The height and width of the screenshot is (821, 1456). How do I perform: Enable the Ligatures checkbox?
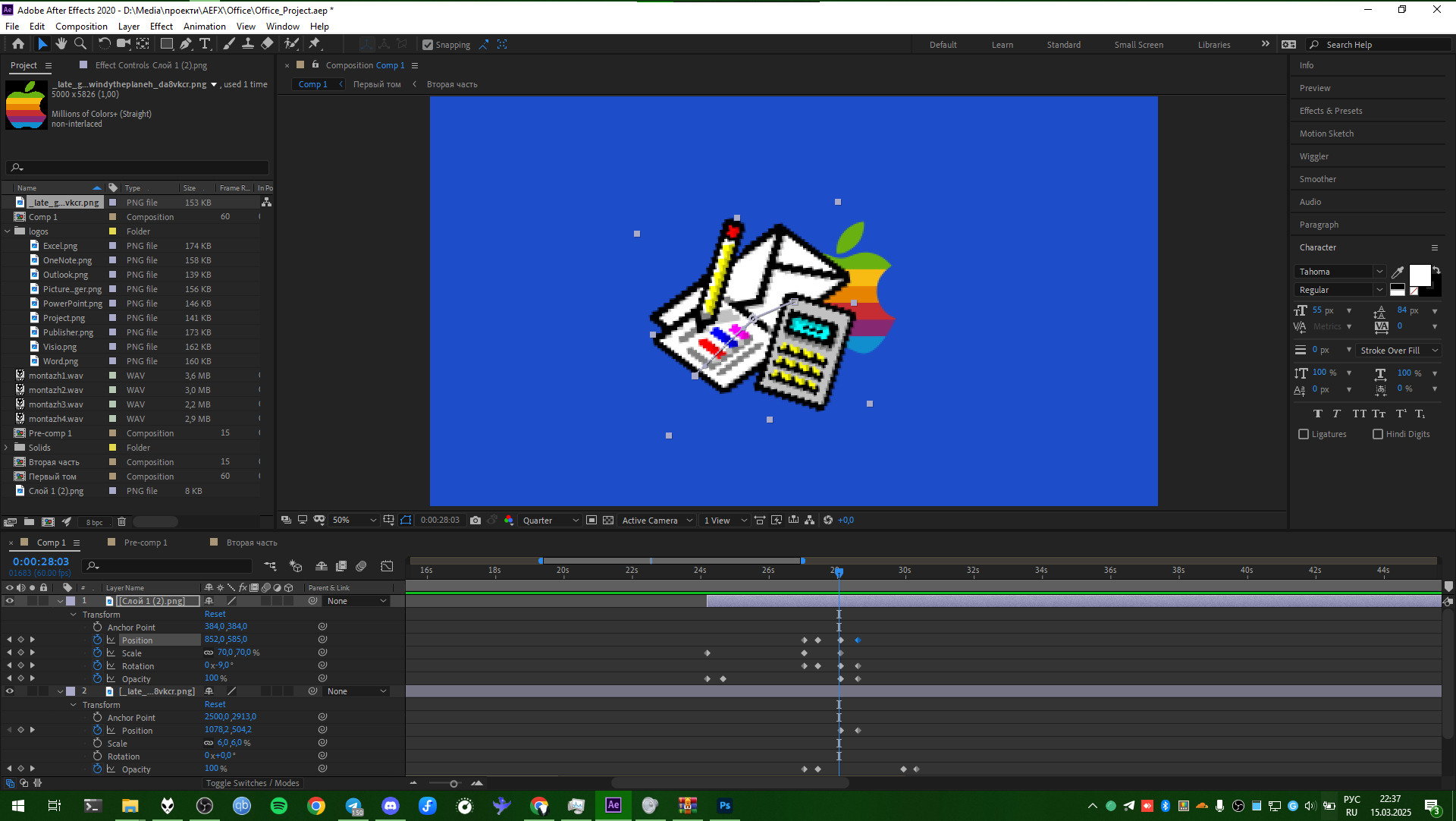click(1304, 434)
